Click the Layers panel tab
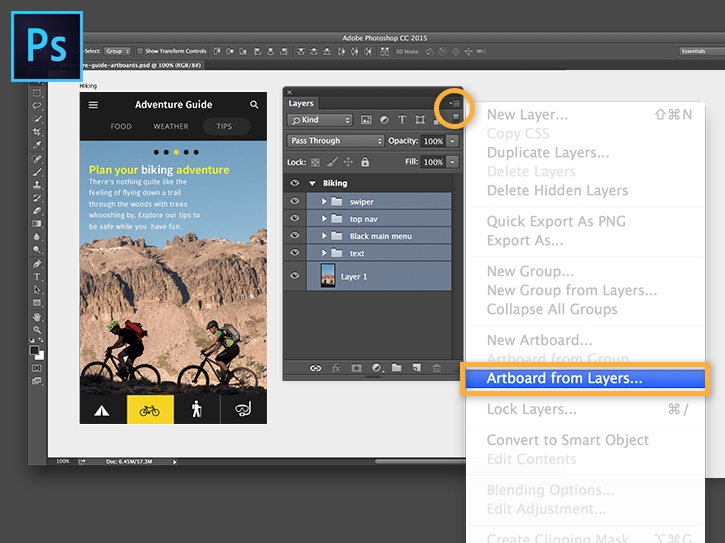 tap(301, 103)
